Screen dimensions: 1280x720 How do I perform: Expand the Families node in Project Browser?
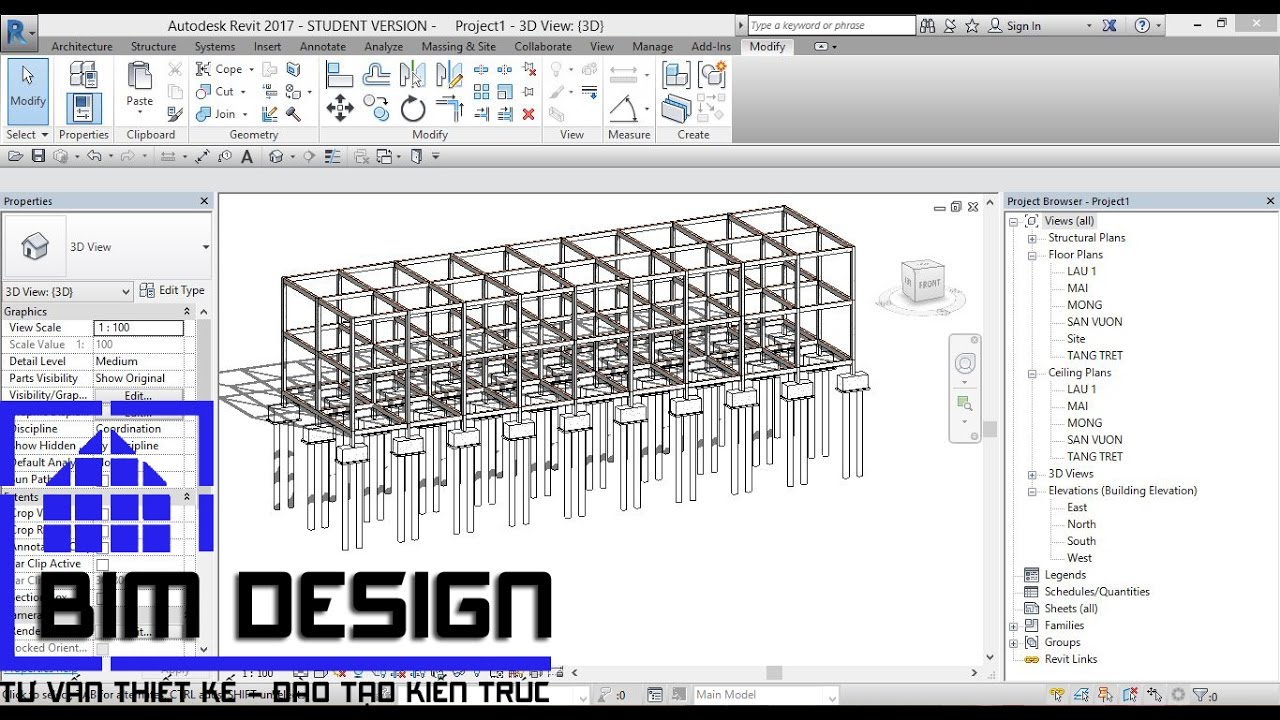(x=1014, y=626)
